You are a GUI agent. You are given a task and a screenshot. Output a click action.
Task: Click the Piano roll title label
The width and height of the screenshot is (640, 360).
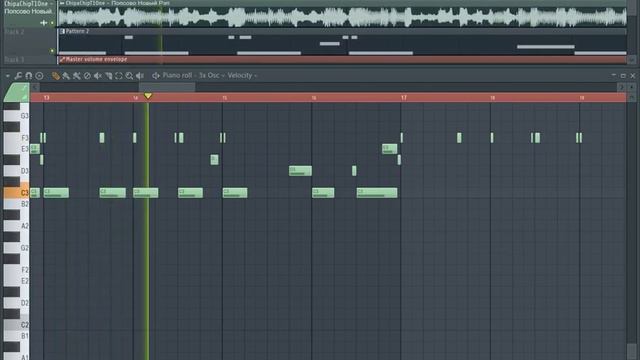(177, 76)
